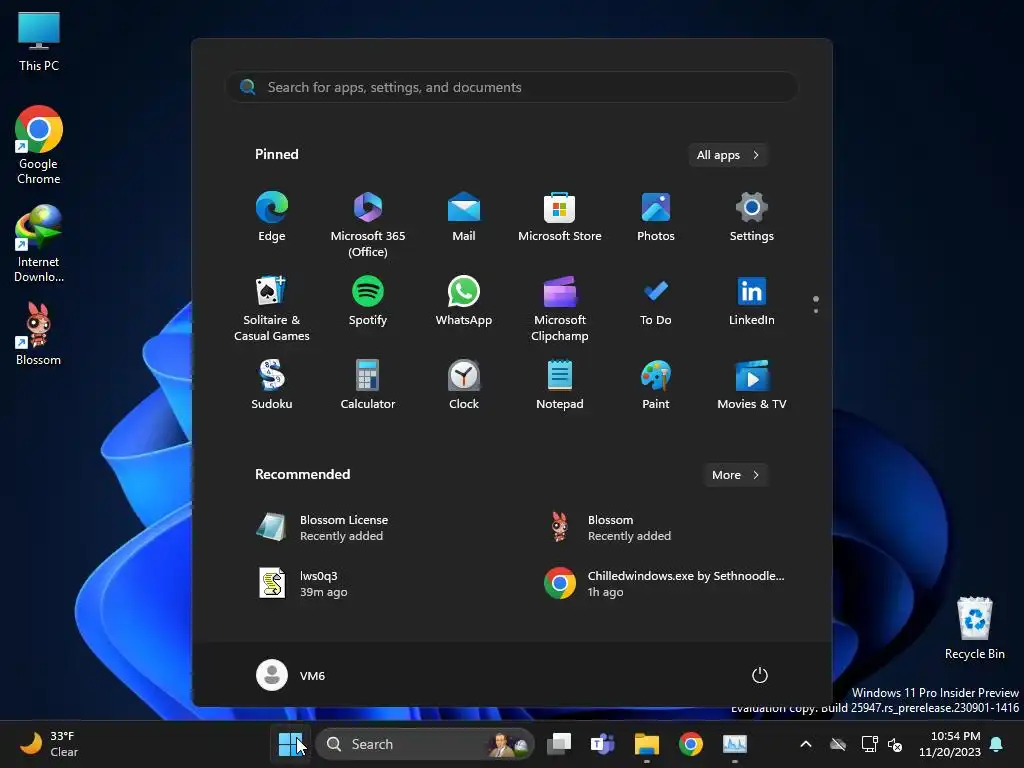1024x768 pixels.
Task: Open the Chilledwindows.exe by Sethnoodle recommendation
Action: [x=664, y=583]
